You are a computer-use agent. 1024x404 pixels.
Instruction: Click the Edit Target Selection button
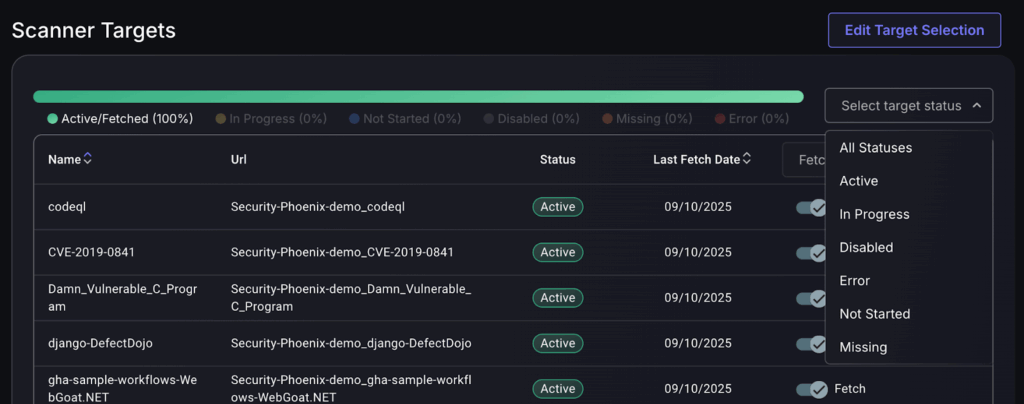pyautogui.click(x=914, y=30)
